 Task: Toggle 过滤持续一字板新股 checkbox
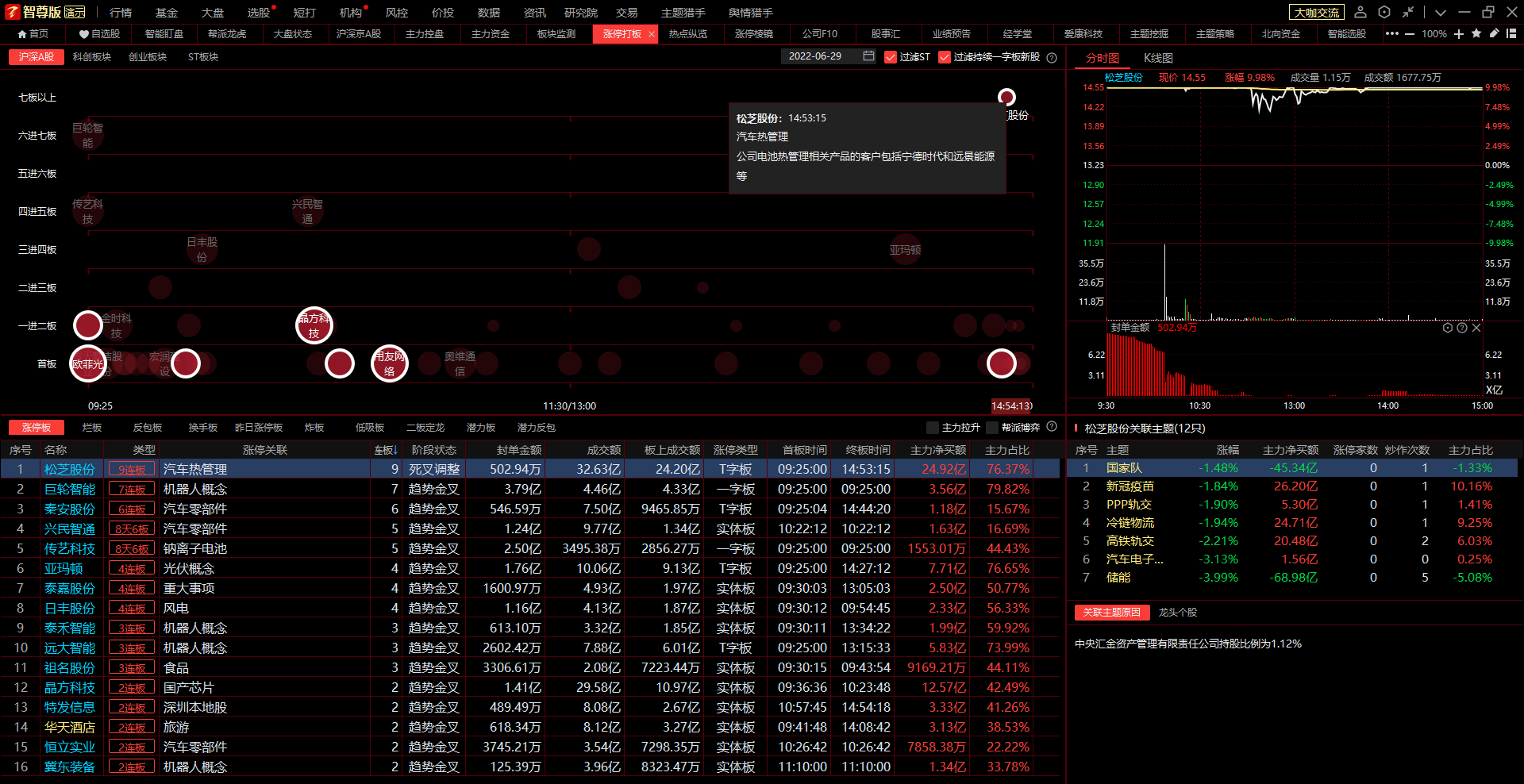(x=945, y=57)
